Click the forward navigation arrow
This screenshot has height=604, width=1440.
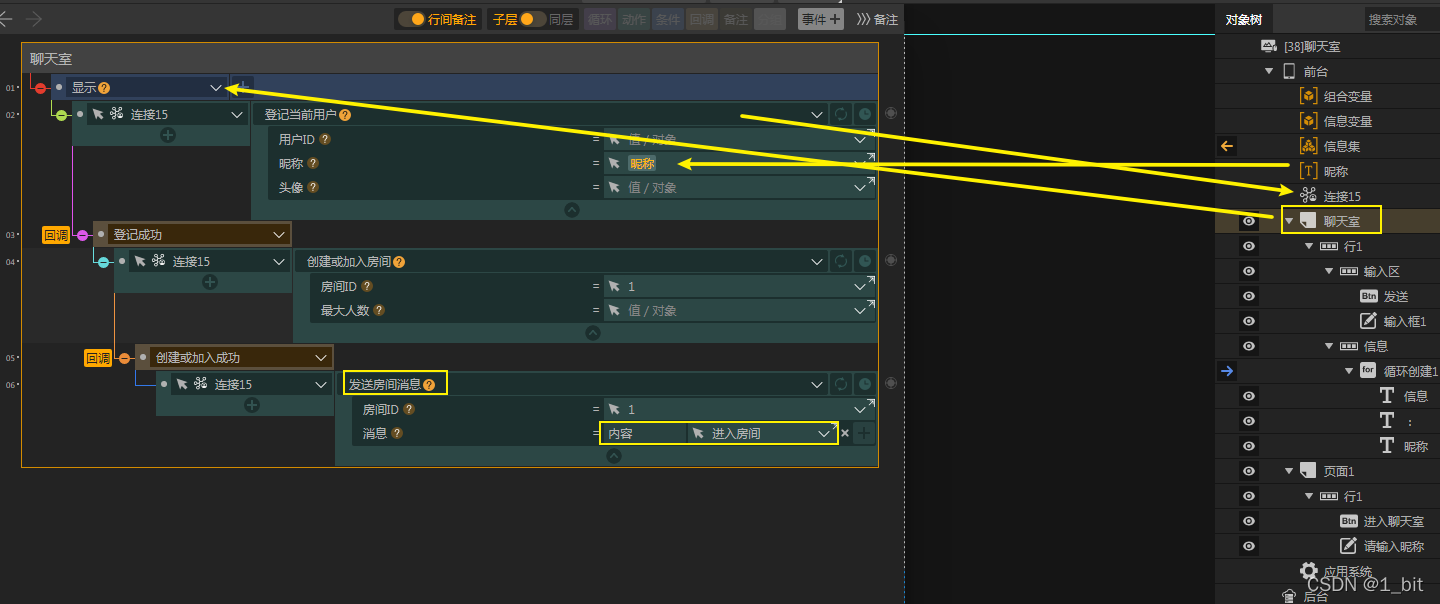[34, 19]
